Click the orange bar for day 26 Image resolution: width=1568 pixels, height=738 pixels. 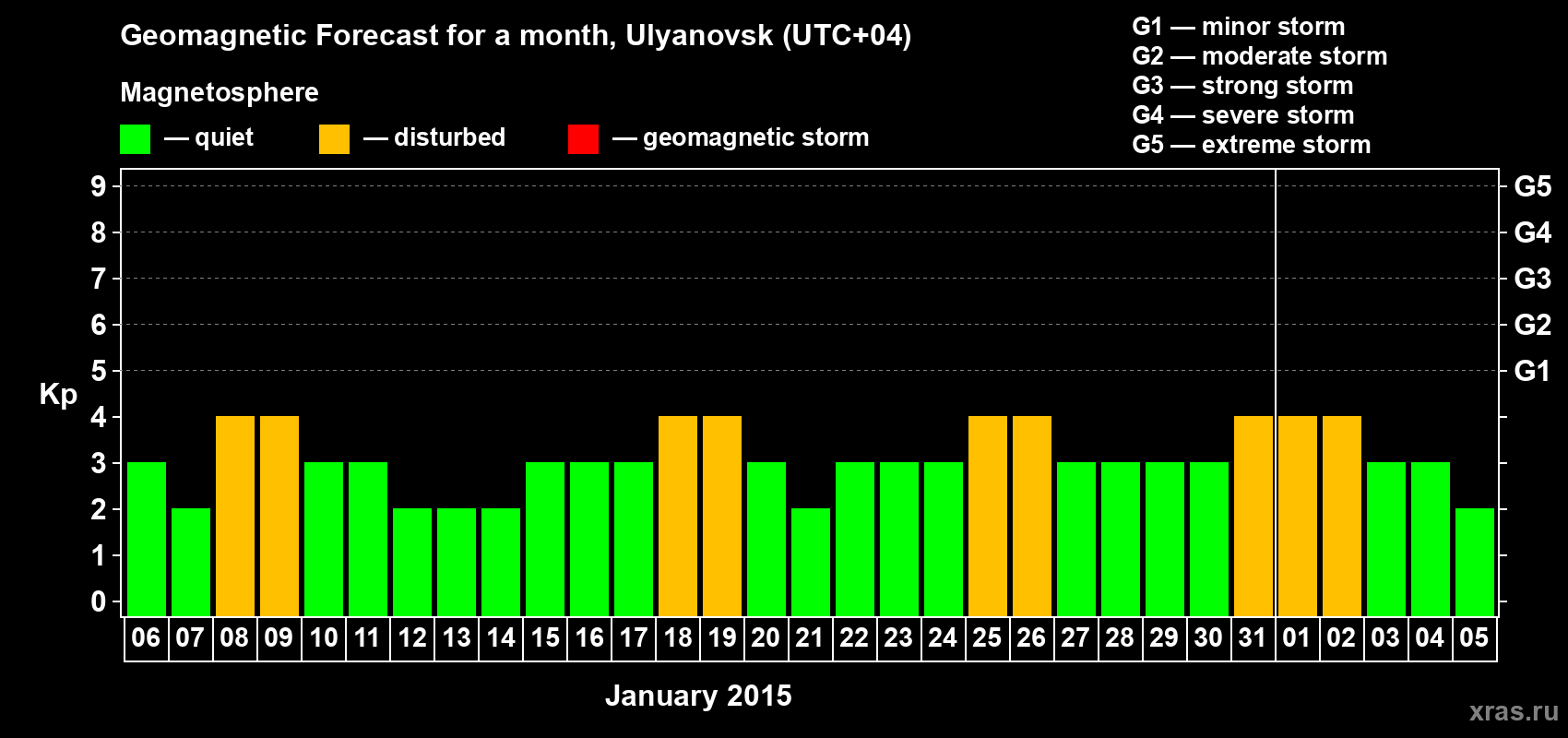tap(1032, 517)
